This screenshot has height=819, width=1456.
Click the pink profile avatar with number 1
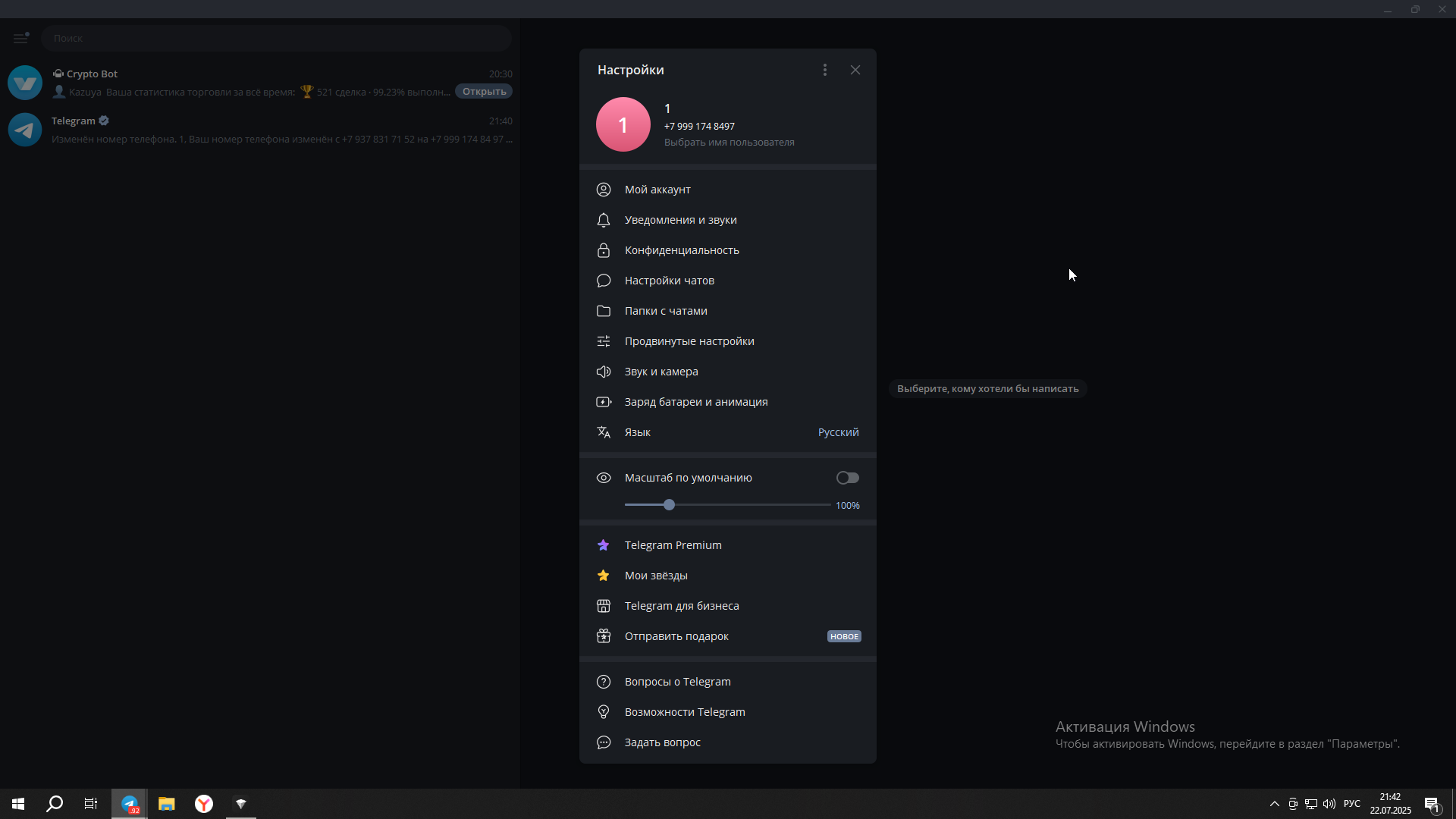[x=623, y=124]
